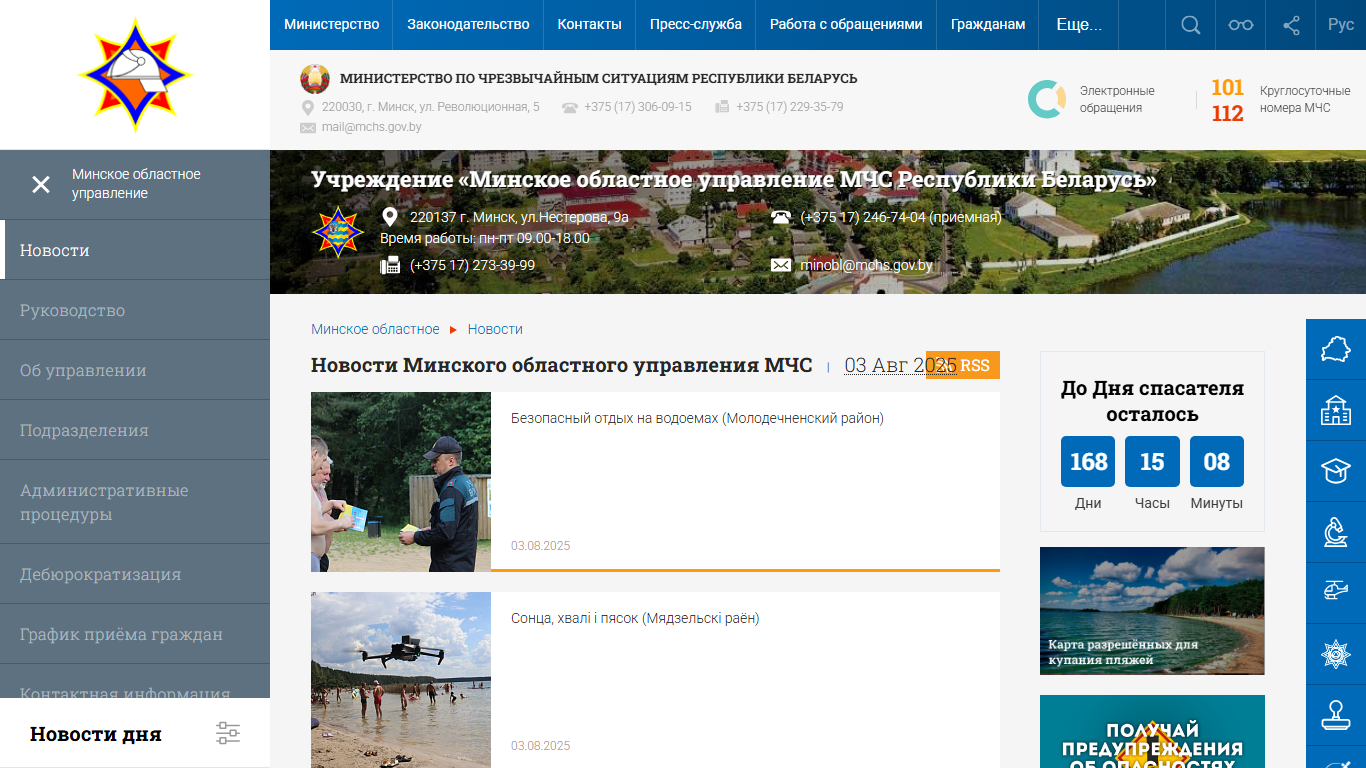Screen dimensions: 1366x768
Task: Click the heading Новости Минского областного управления МЧС
Action: coord(561,365)
